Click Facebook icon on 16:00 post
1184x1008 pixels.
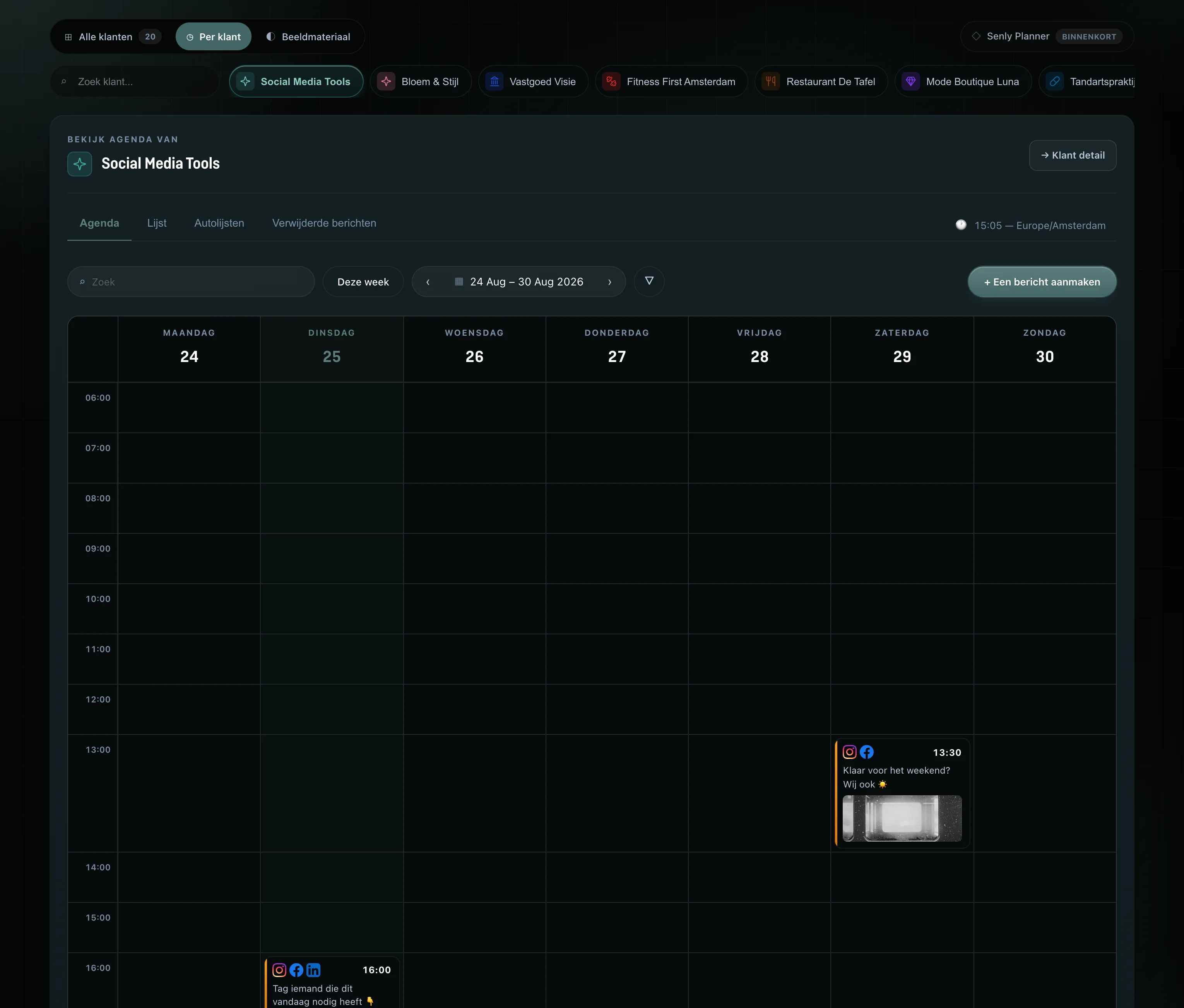296,970
